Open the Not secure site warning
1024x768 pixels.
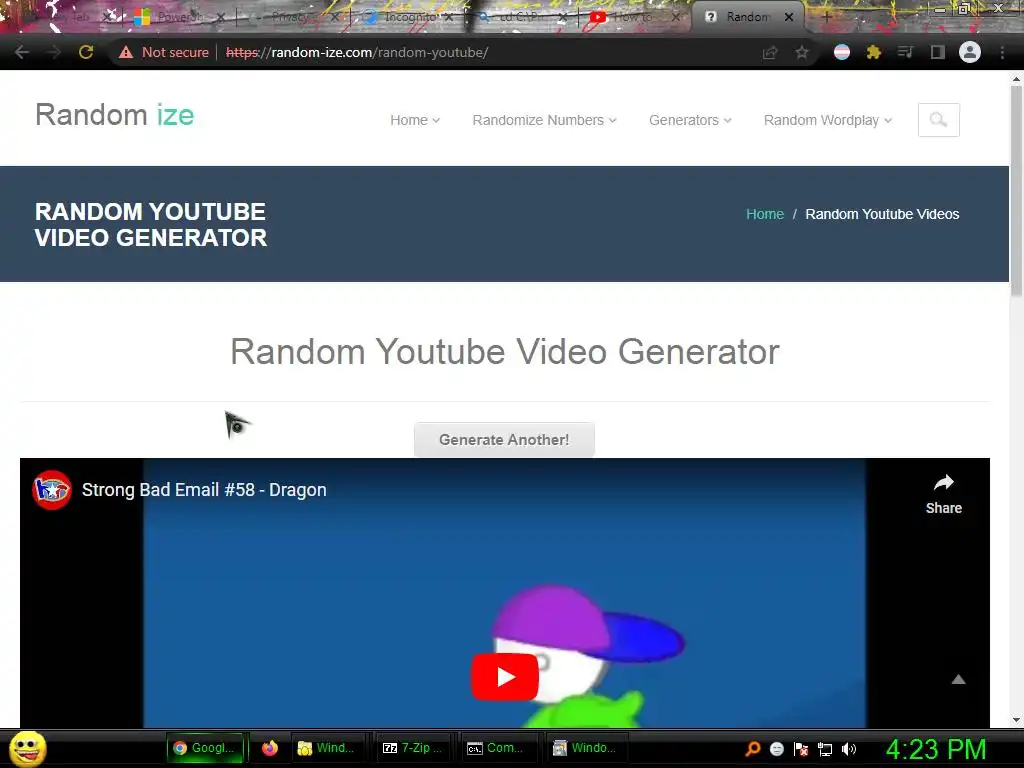[164, 52]
